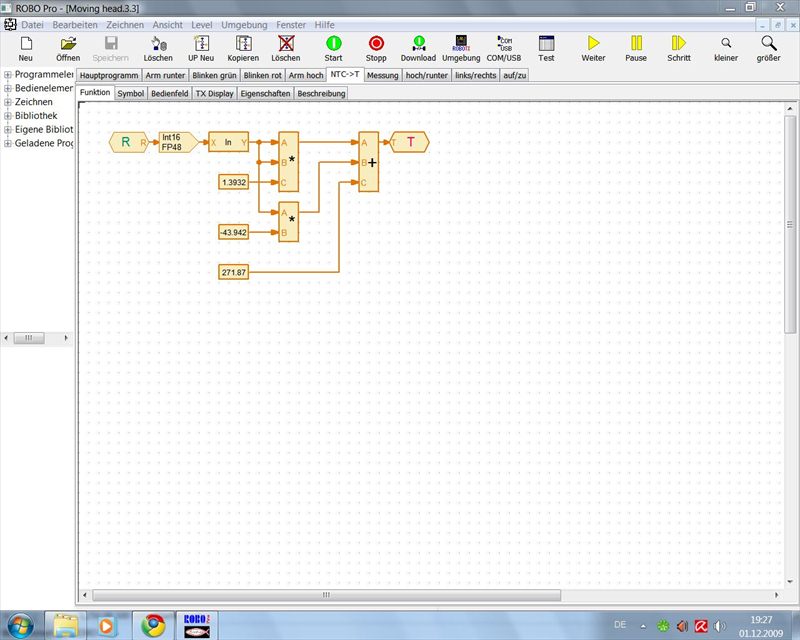Switch to the Hauptprogramm tab

click(x=109, y=75)
